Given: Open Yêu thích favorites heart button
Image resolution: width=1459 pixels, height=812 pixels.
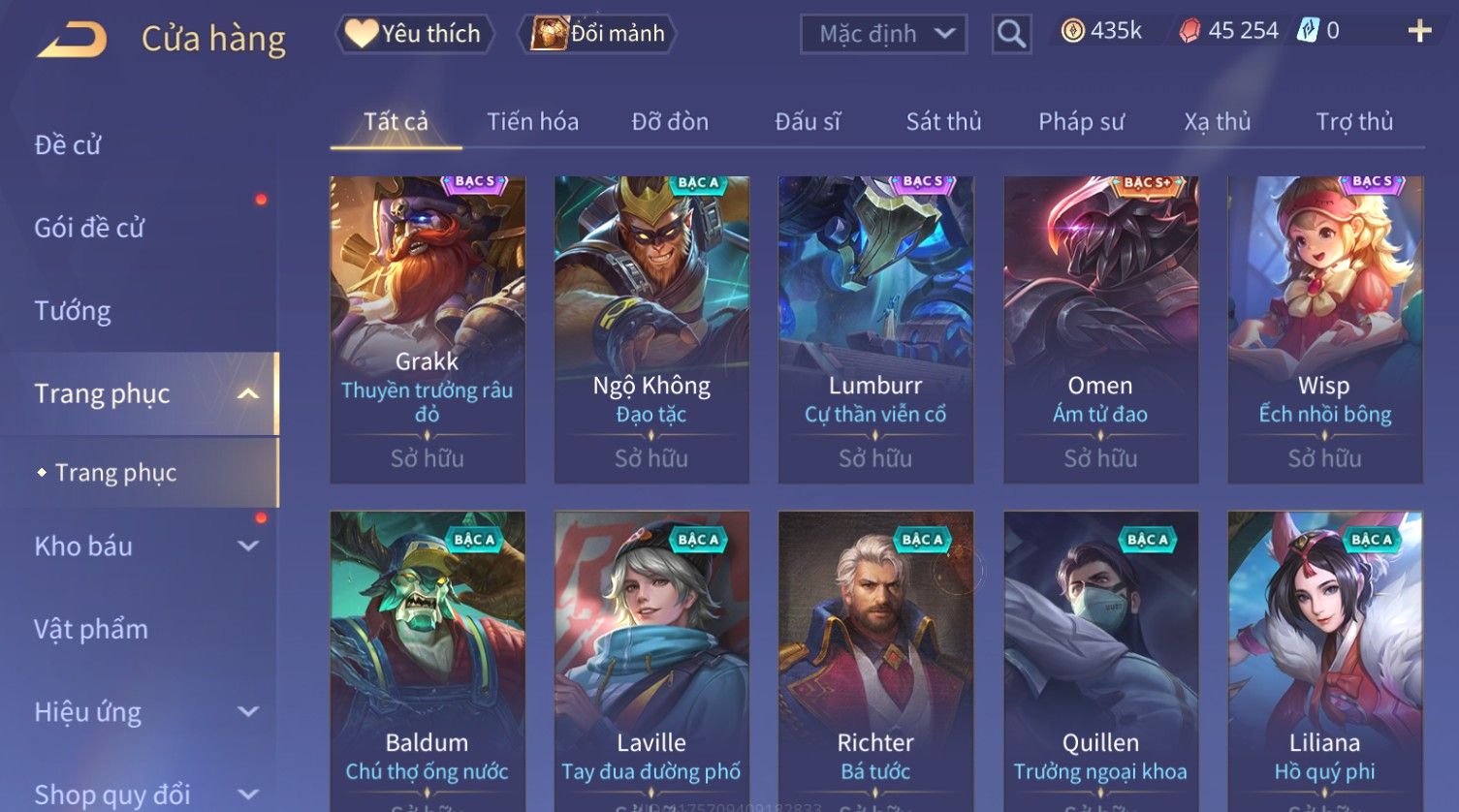Looking at the screenshot, I should 415,34.
